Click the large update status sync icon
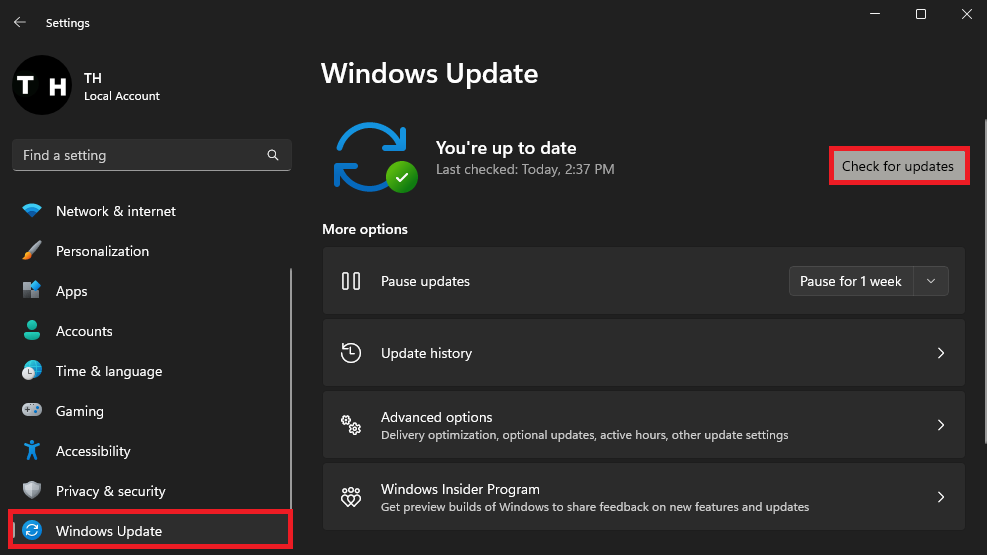The width and height of the screenshot is (987, 555). pyautogui.click(x=375, y=157)
